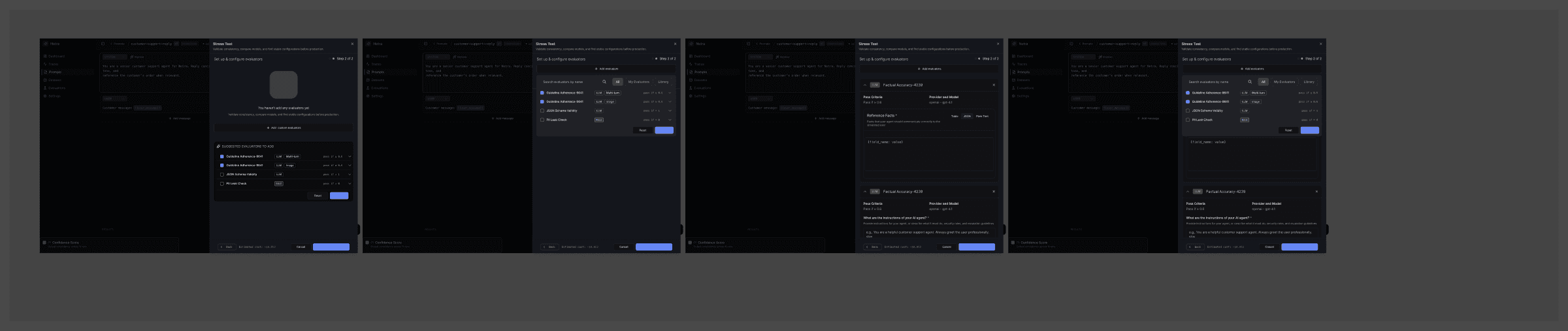Select Table format for Reference Facts

955,116
